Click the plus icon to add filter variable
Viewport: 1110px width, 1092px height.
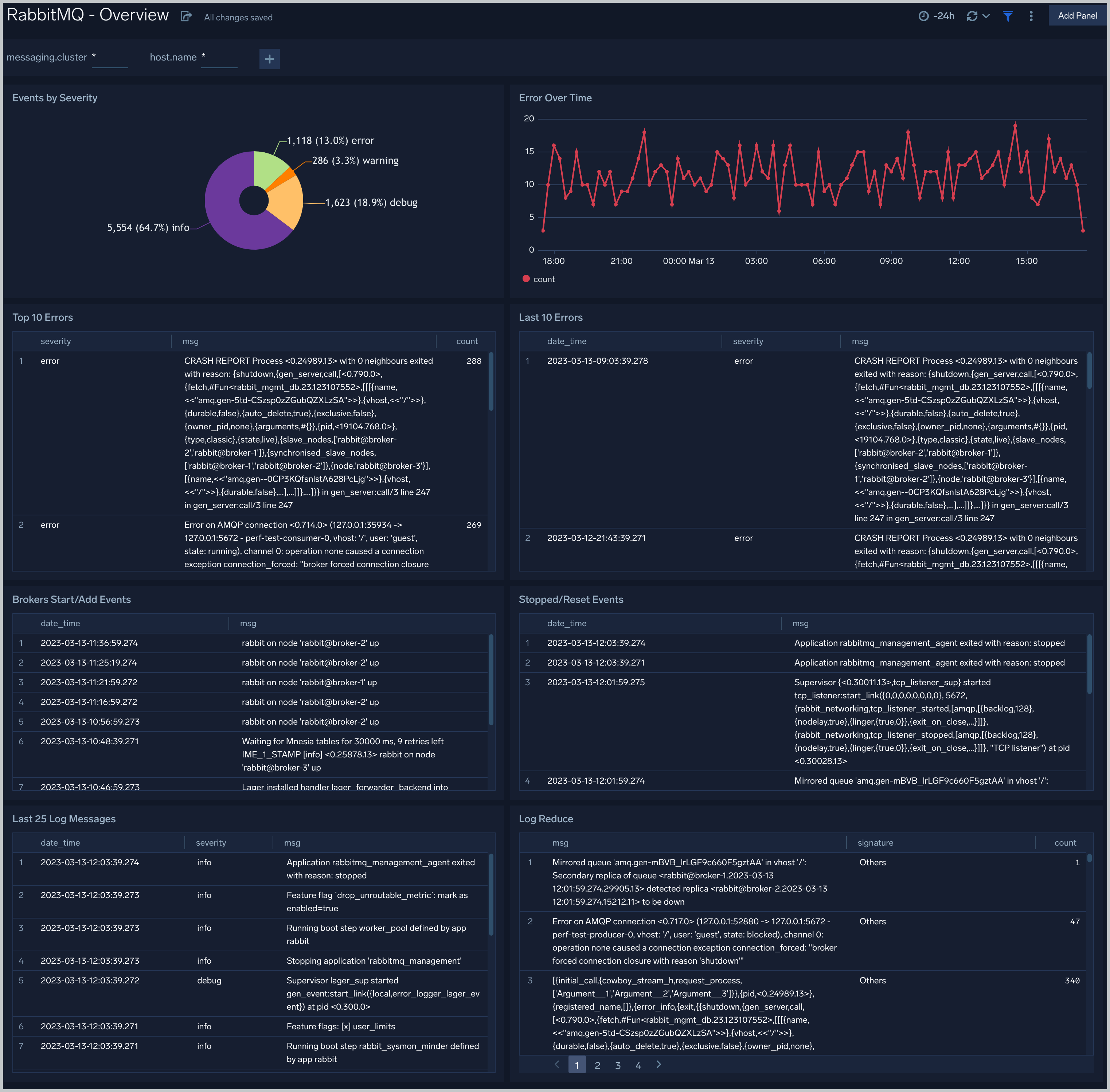pos(269,58)
